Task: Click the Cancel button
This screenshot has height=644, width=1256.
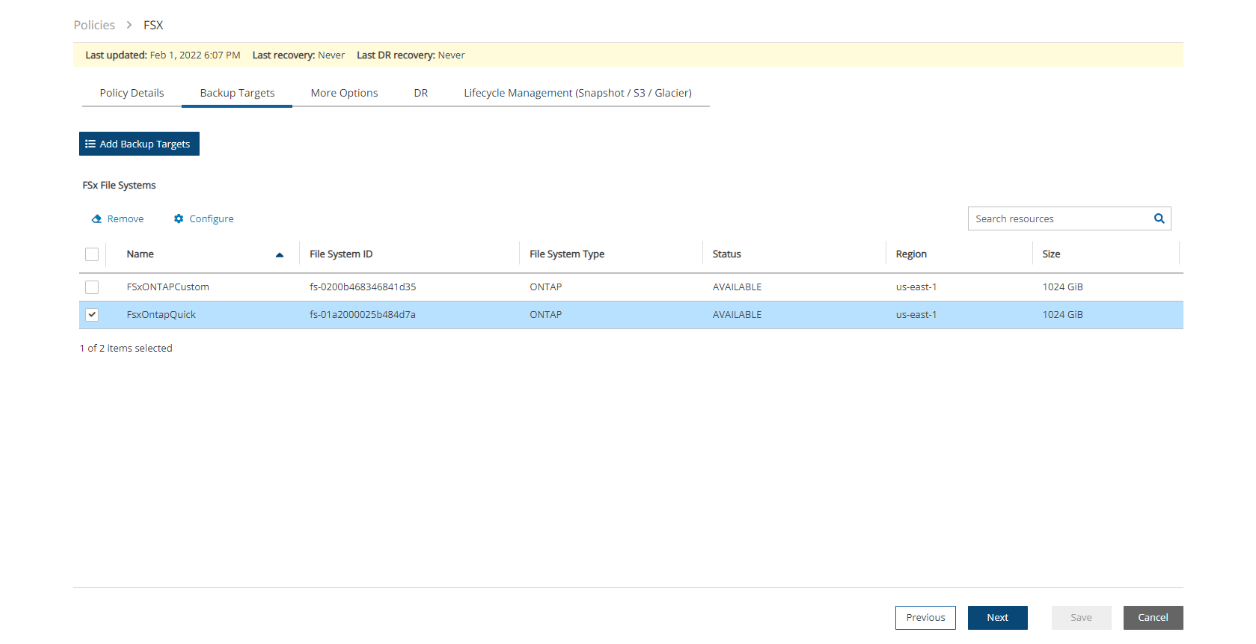Action: [1153, 617]
